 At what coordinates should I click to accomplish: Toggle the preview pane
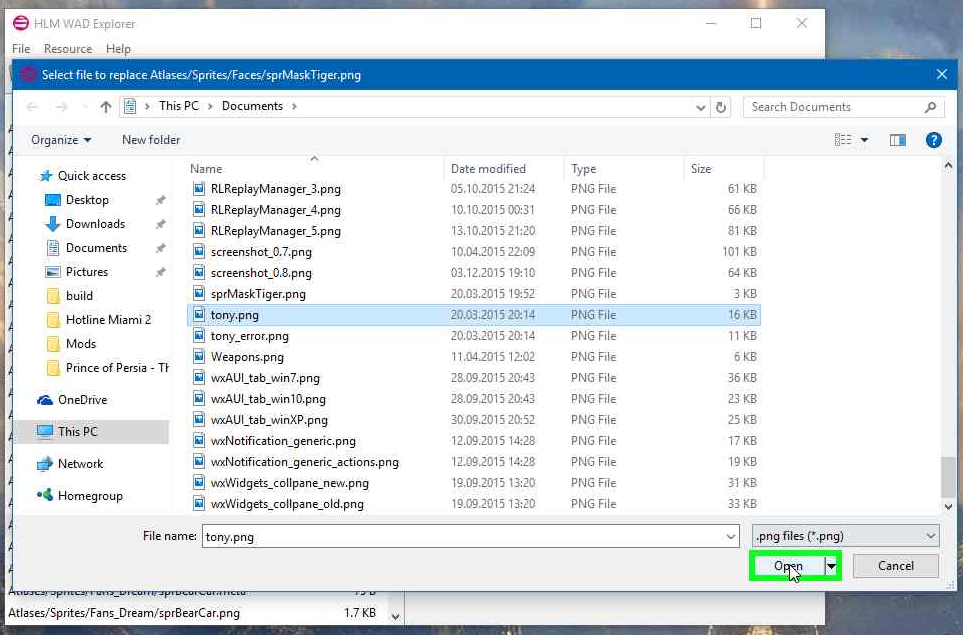(x=897, y=139)
